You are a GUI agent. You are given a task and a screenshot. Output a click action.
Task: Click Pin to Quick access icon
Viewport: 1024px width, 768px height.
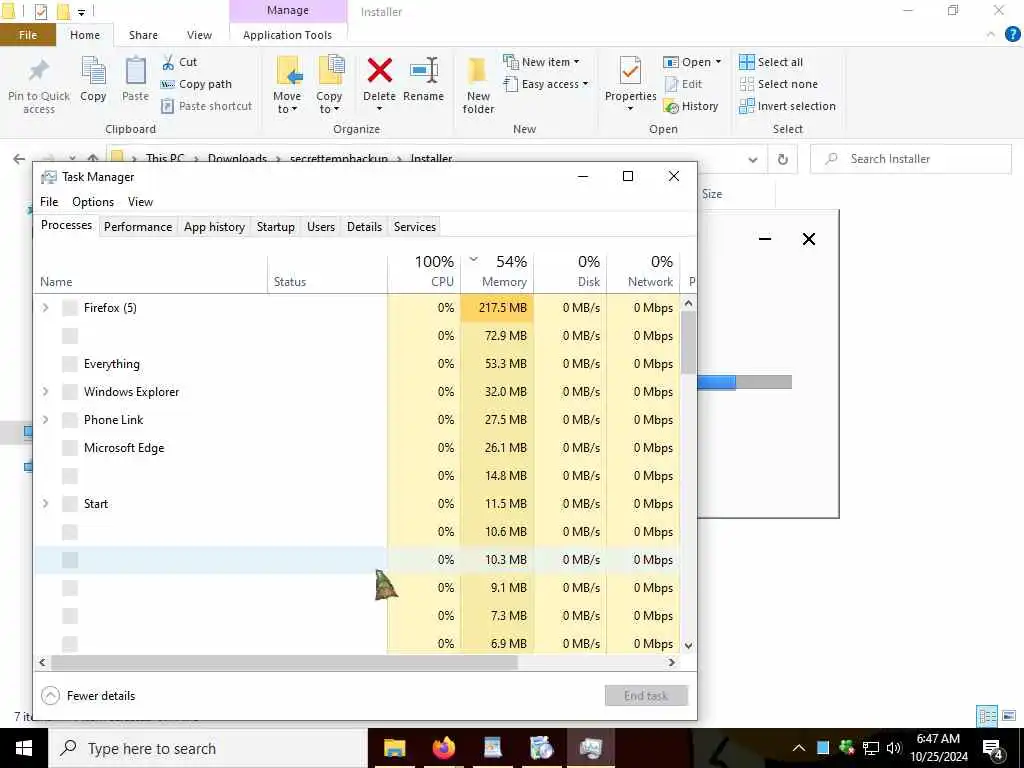pos(39,72)
